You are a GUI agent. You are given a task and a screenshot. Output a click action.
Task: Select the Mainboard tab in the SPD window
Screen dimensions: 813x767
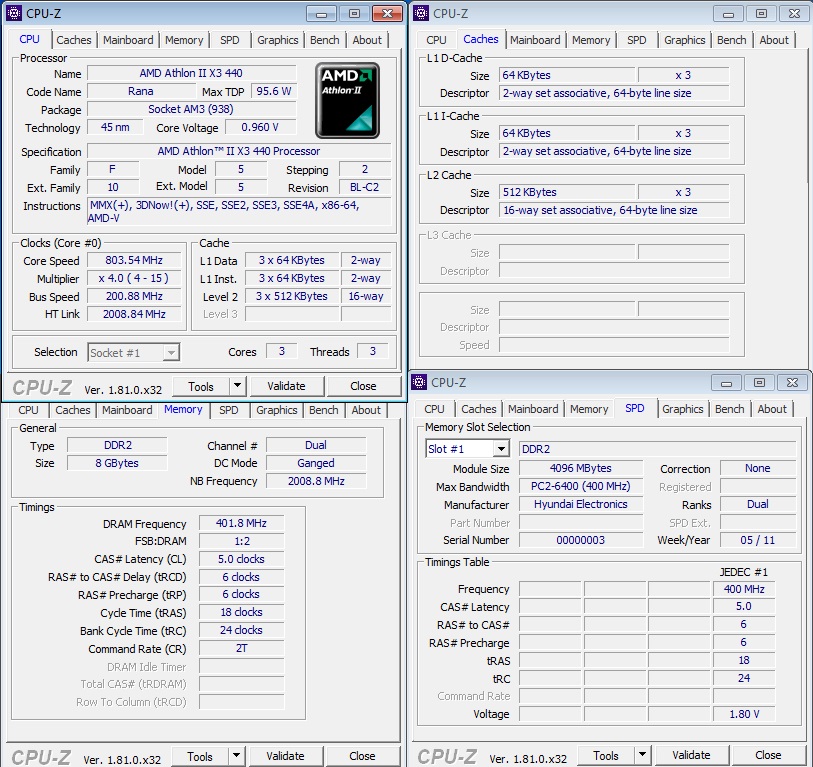pos(533,409)
